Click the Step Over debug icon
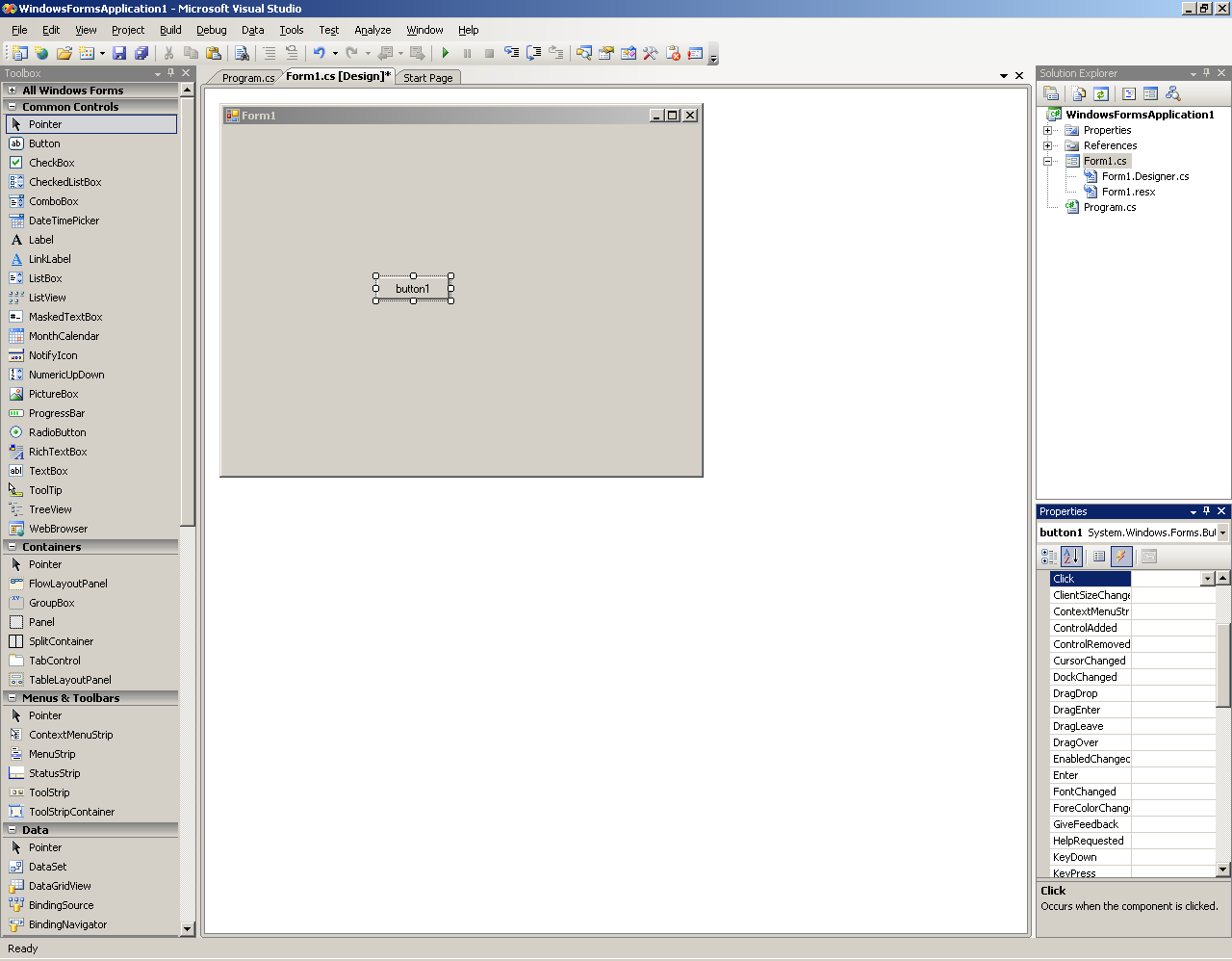The width and height of the screenshot is (1232, 961). 533,53
